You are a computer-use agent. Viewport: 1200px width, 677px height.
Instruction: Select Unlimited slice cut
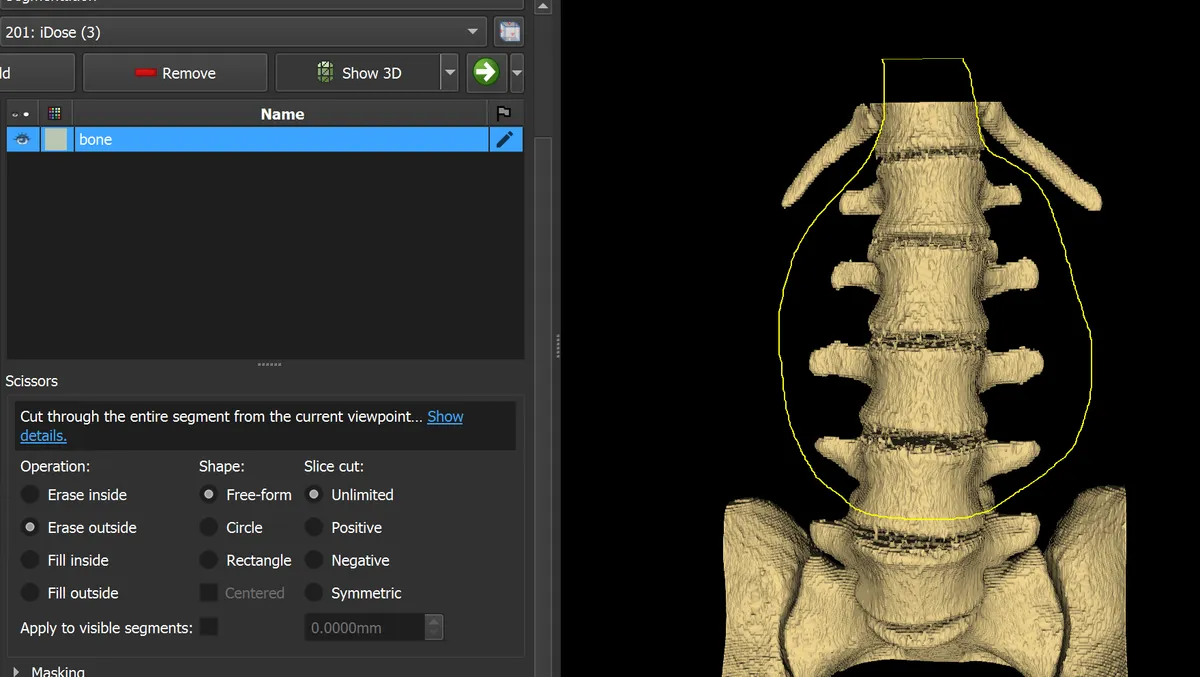coord(349,495)
